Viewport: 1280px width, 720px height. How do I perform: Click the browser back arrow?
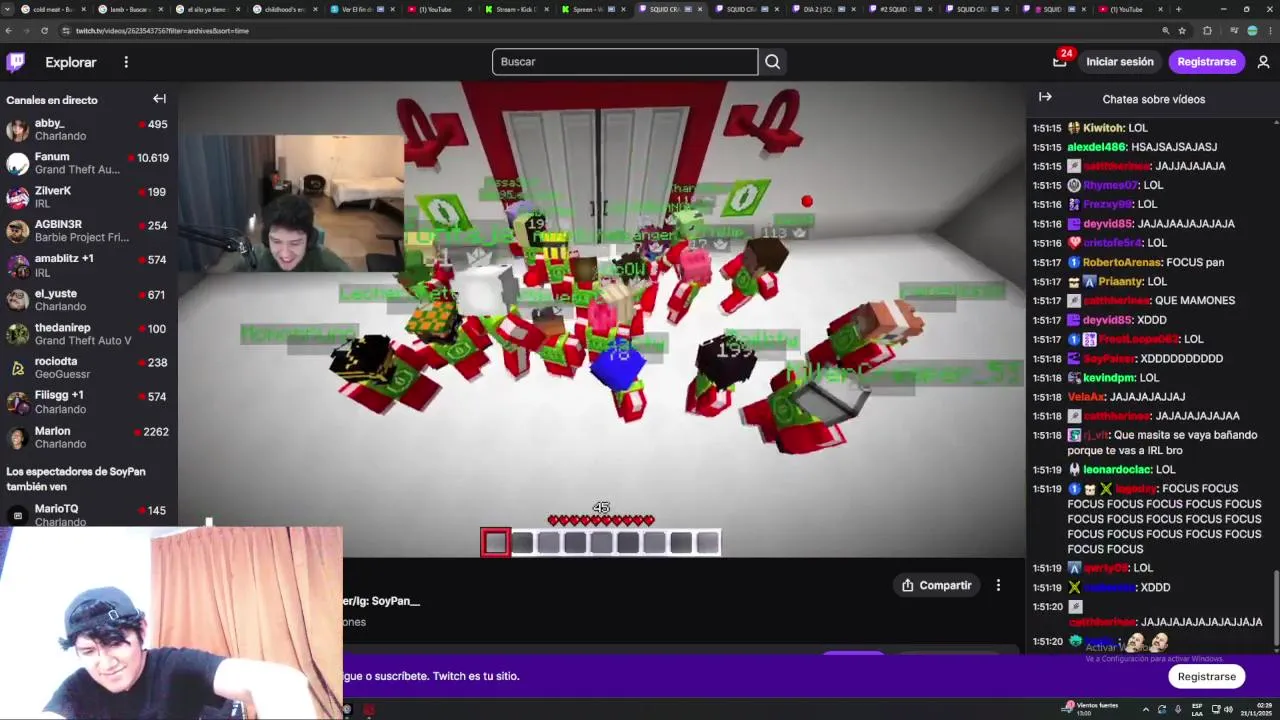(9, 31)
